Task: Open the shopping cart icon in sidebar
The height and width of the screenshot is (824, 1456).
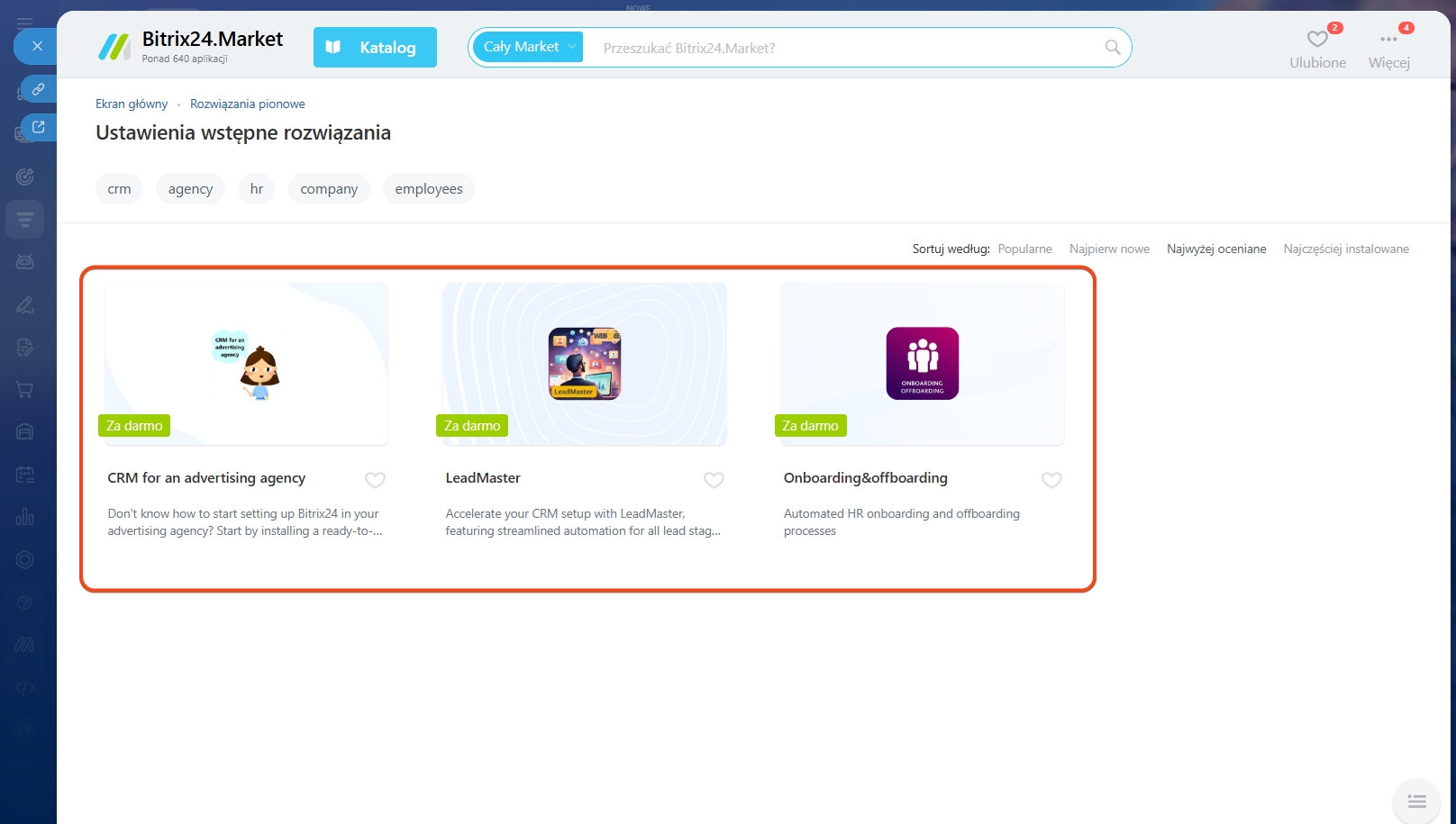Action: [25, 390]
